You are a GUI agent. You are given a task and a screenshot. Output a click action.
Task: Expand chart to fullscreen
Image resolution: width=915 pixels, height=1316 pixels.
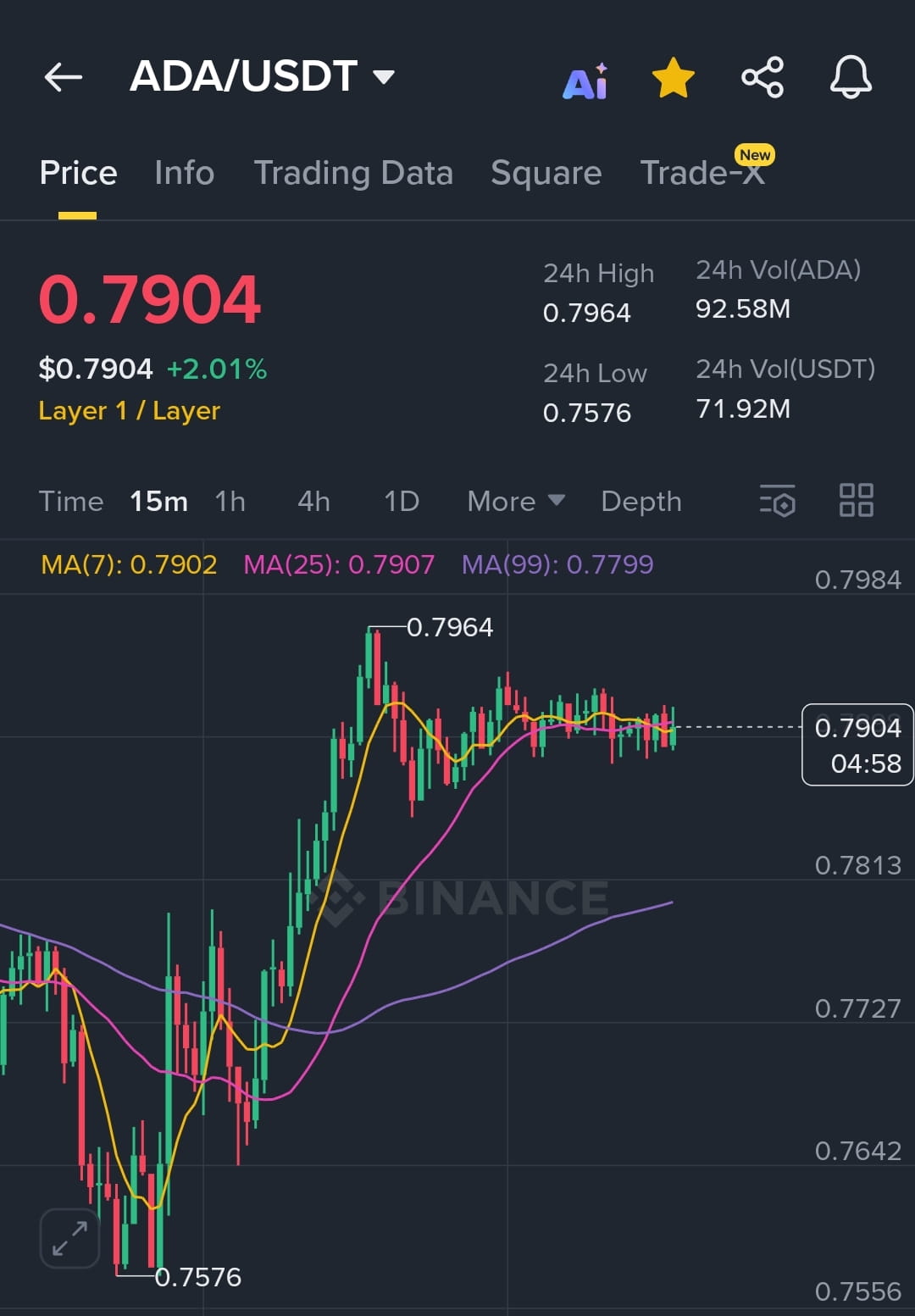click(x=69, y=1238)
